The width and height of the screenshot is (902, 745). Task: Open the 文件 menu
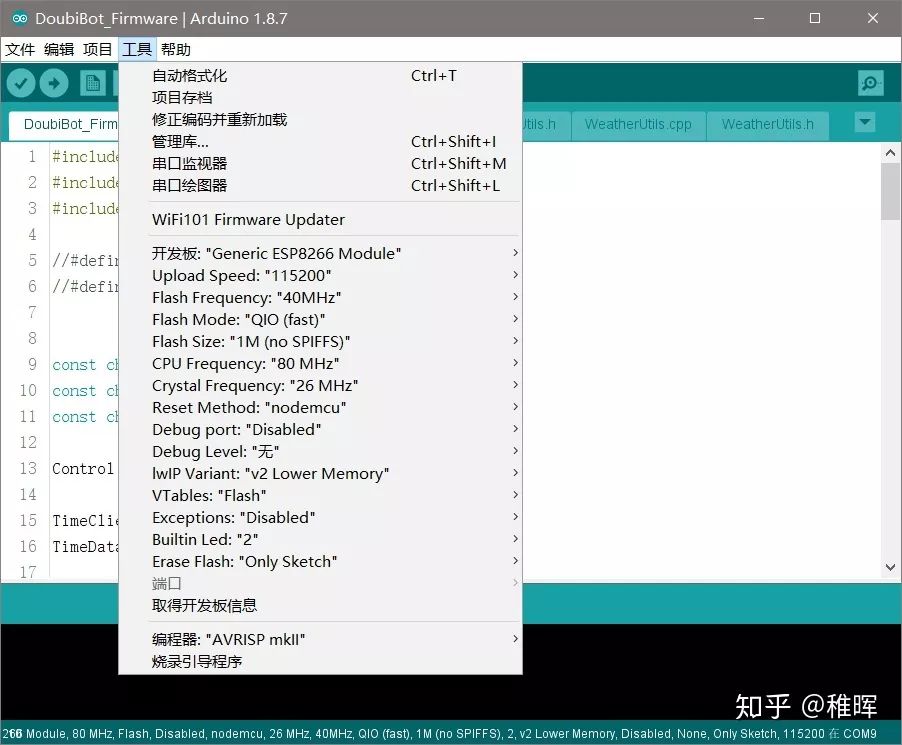click(20, 49)
